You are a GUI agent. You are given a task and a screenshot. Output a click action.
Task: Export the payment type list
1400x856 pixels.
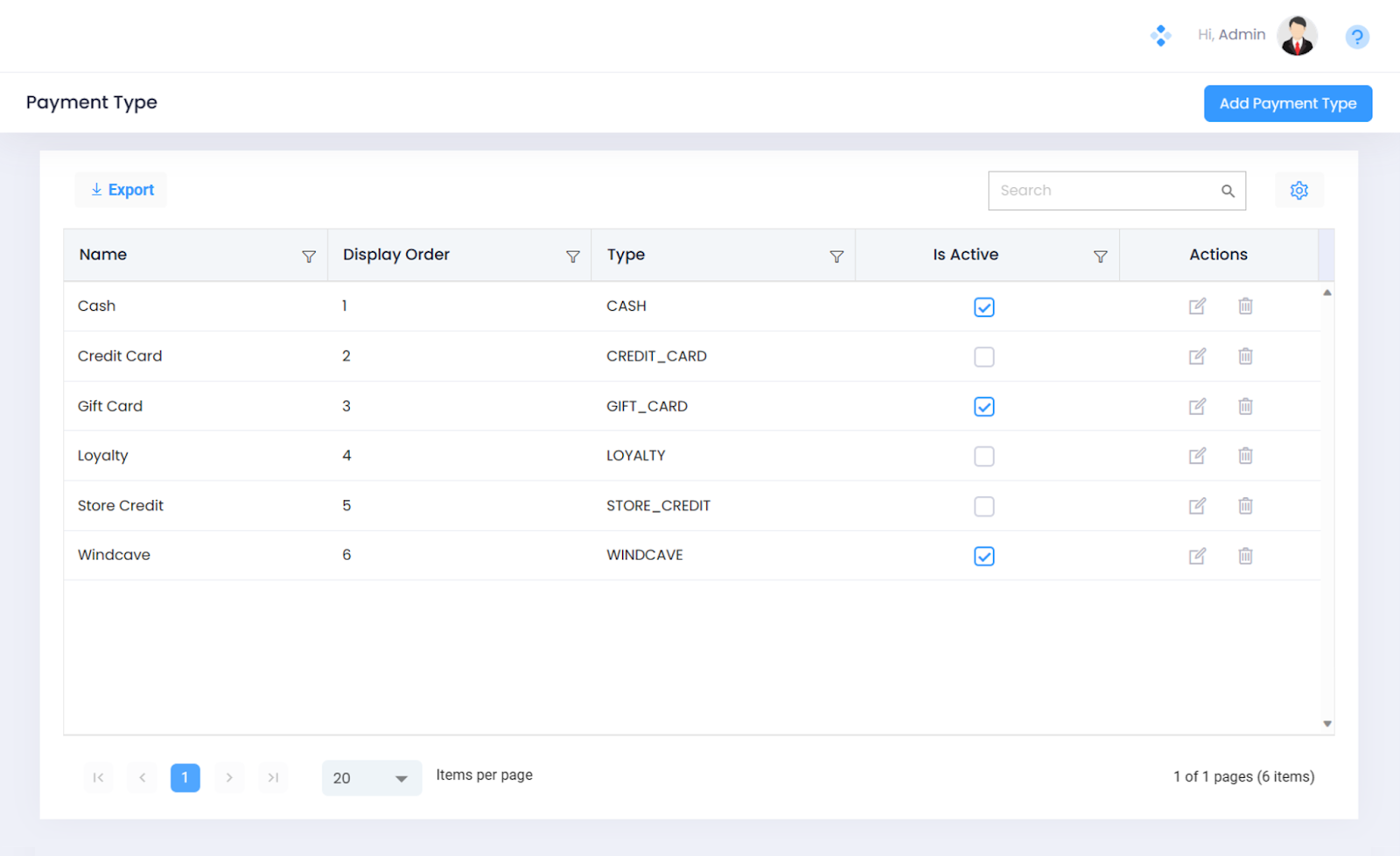point(122,190)
